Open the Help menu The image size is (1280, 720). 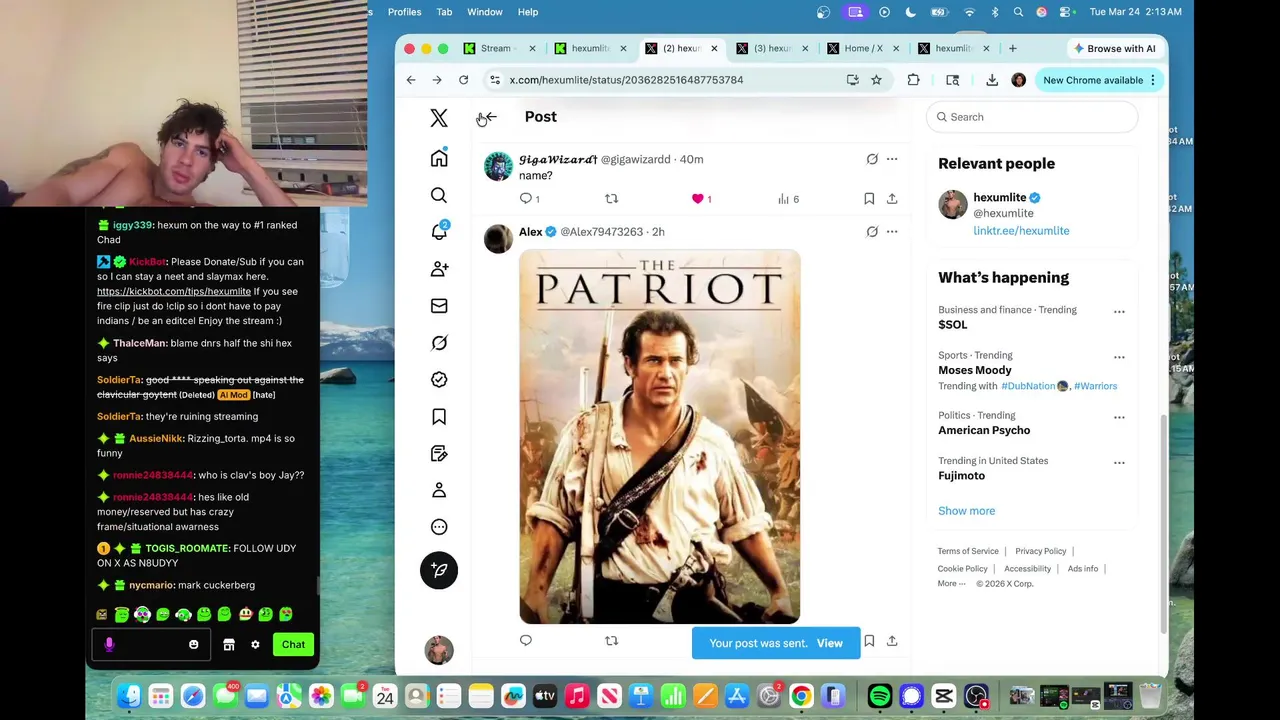coord(528,12)
